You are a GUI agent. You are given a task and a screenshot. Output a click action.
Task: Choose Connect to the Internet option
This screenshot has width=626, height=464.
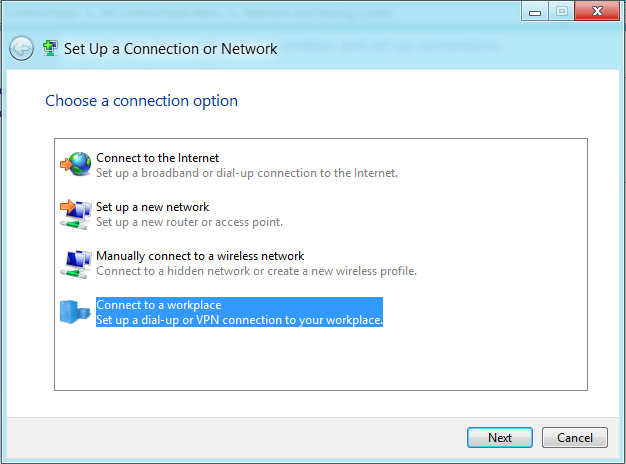point(157,158)
